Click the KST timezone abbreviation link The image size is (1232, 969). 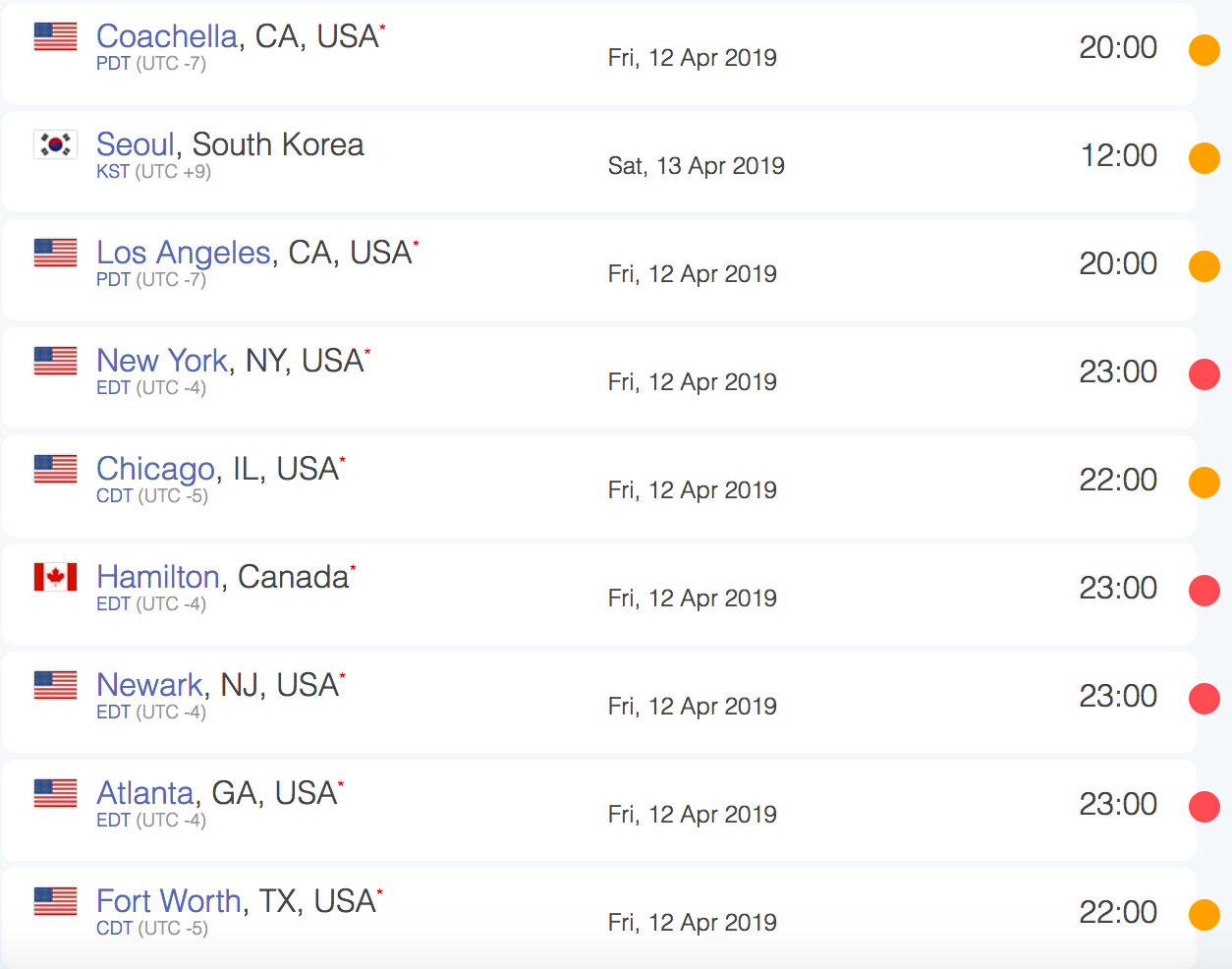[x=113, y=172]
